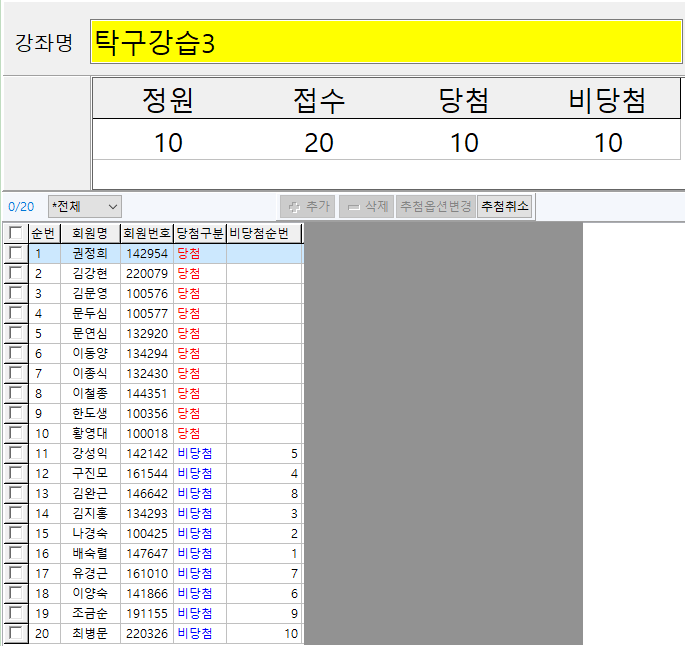Sort by the 회원번호 column header
This screenshot has height=646, width=685.
(147, 233)
